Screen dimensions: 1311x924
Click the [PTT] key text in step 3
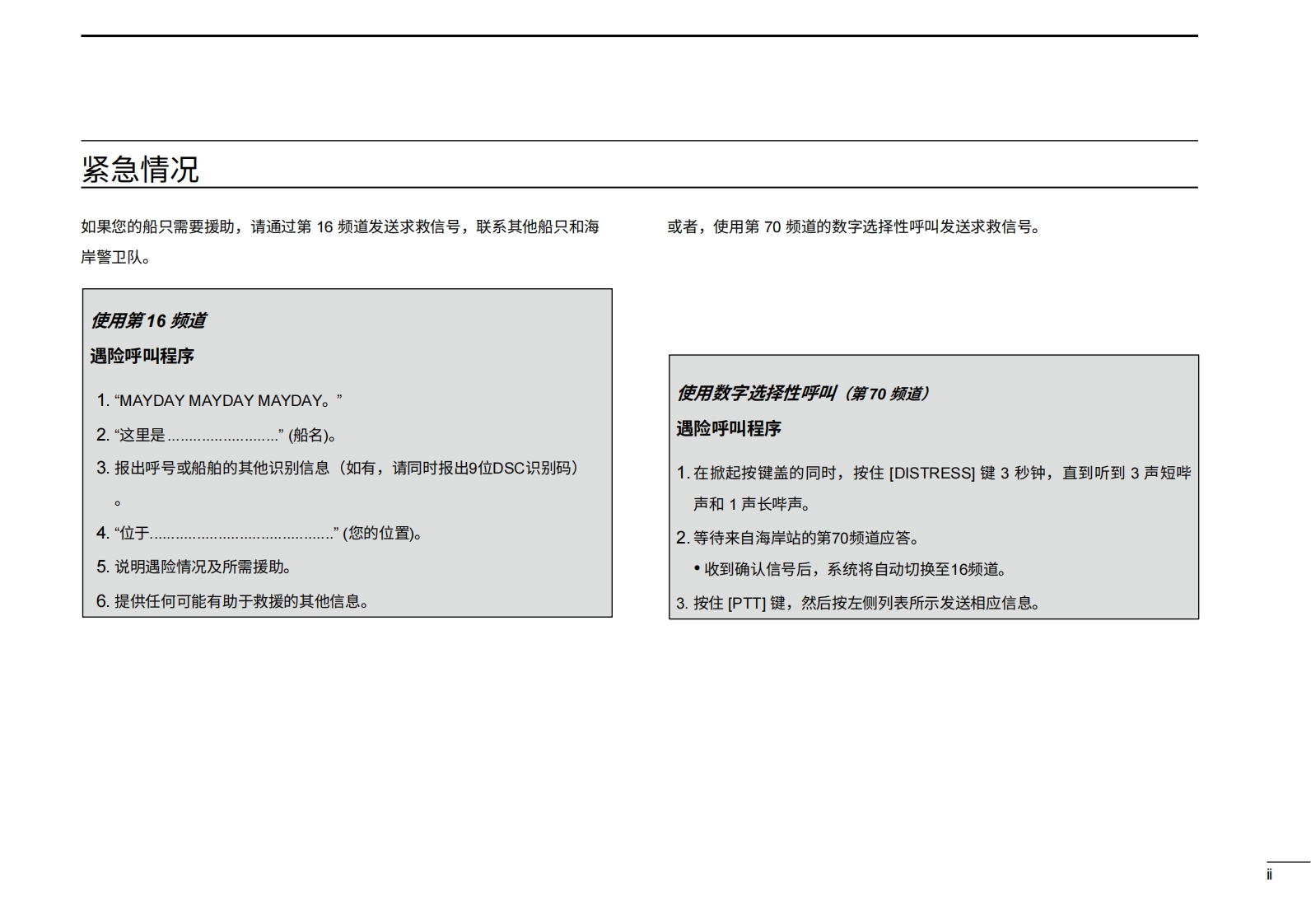[746, 603]
